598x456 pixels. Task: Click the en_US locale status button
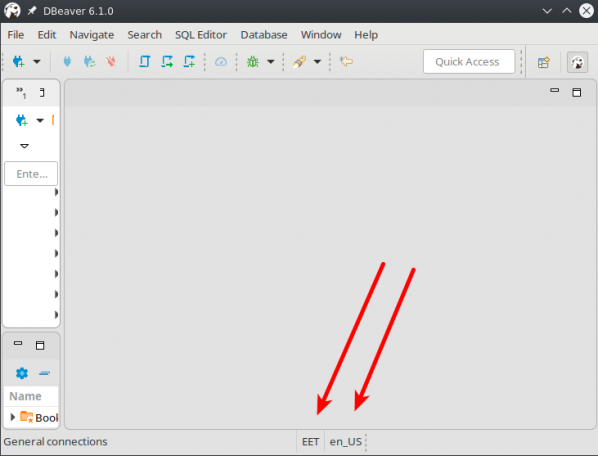pos(346,442)
